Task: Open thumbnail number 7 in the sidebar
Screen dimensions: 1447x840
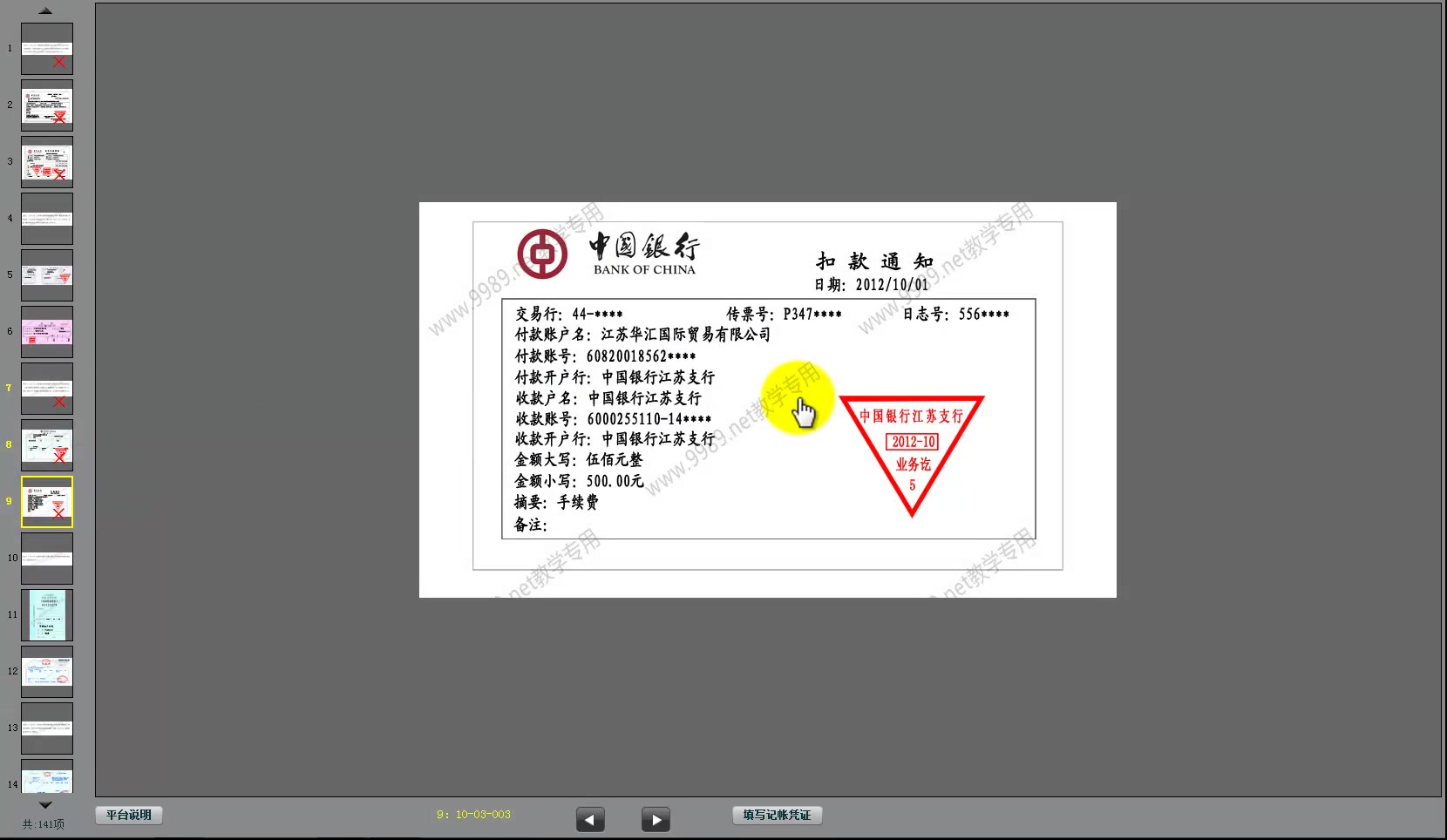Action: 47,389
